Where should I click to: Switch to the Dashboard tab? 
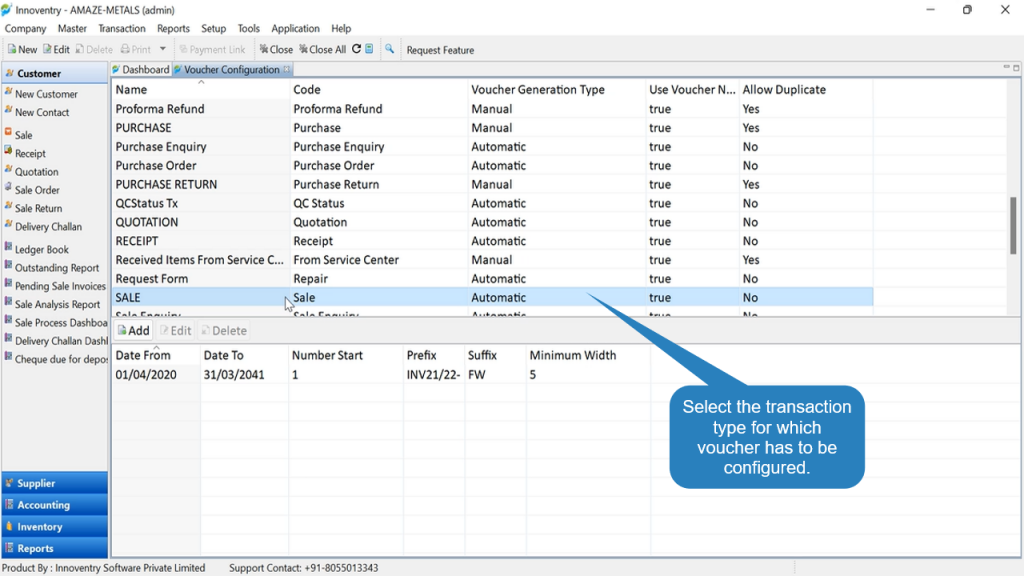pyautogui.click(x=140, y=69)
